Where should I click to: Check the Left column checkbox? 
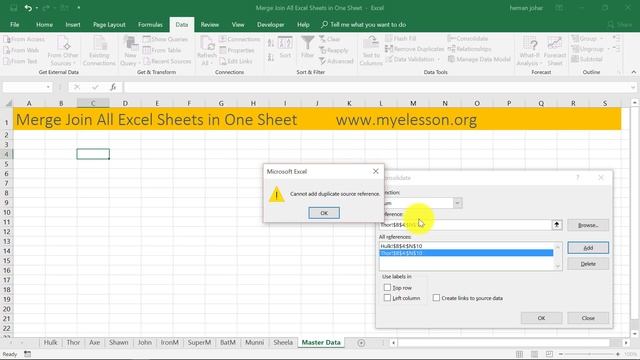387,298
